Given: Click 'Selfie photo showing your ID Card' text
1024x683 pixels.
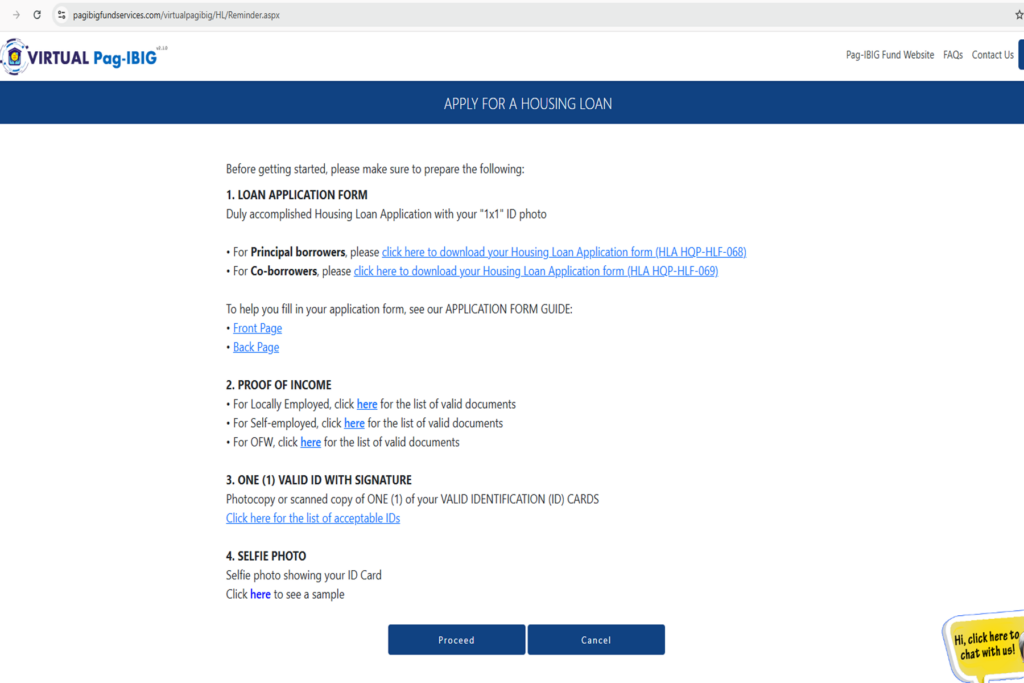Looking at the screenshot, I should click(304, 575).
